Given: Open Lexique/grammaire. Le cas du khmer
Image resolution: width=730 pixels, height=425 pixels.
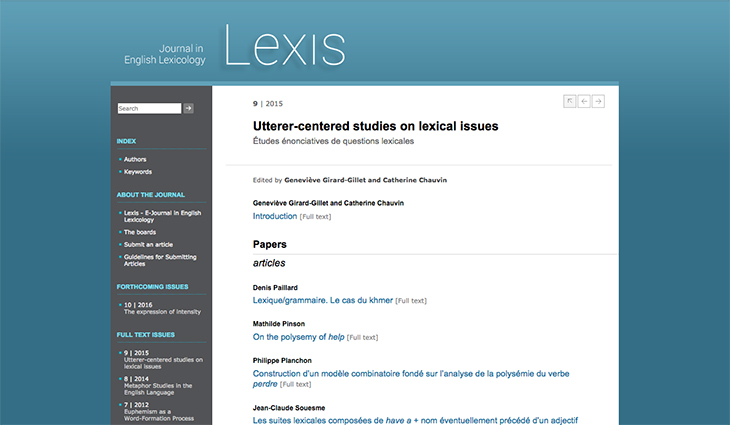Looking at the screenshot, I should [x=323, y=300].
